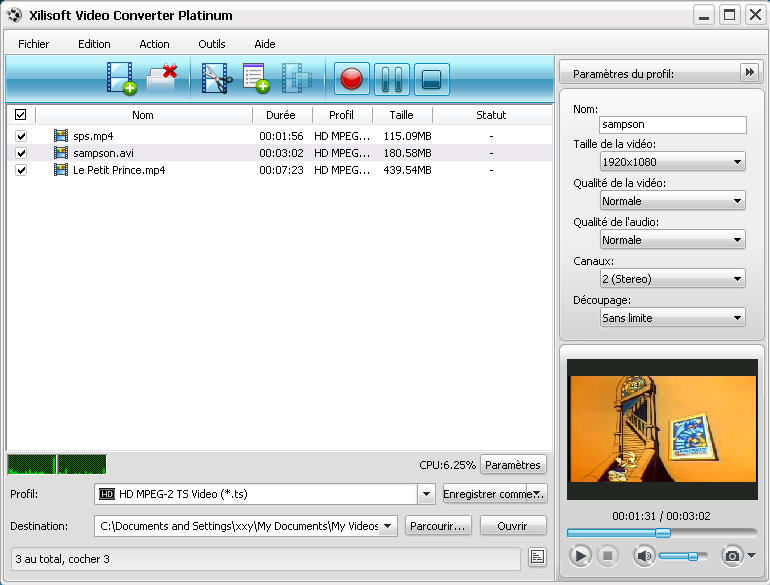Open the Qualité de la vidéo dropdown
The width and height of the screenshot is (770, 585).
tap(672, 201)
